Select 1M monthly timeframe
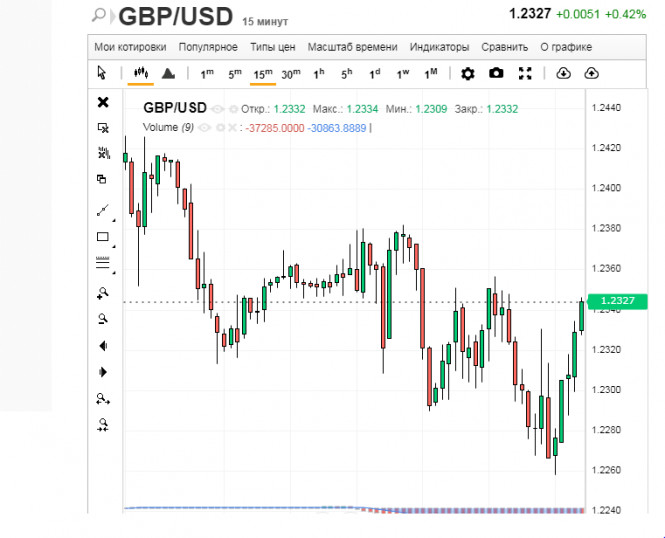The height and width of the screenshot is (538, 665). 431,74
